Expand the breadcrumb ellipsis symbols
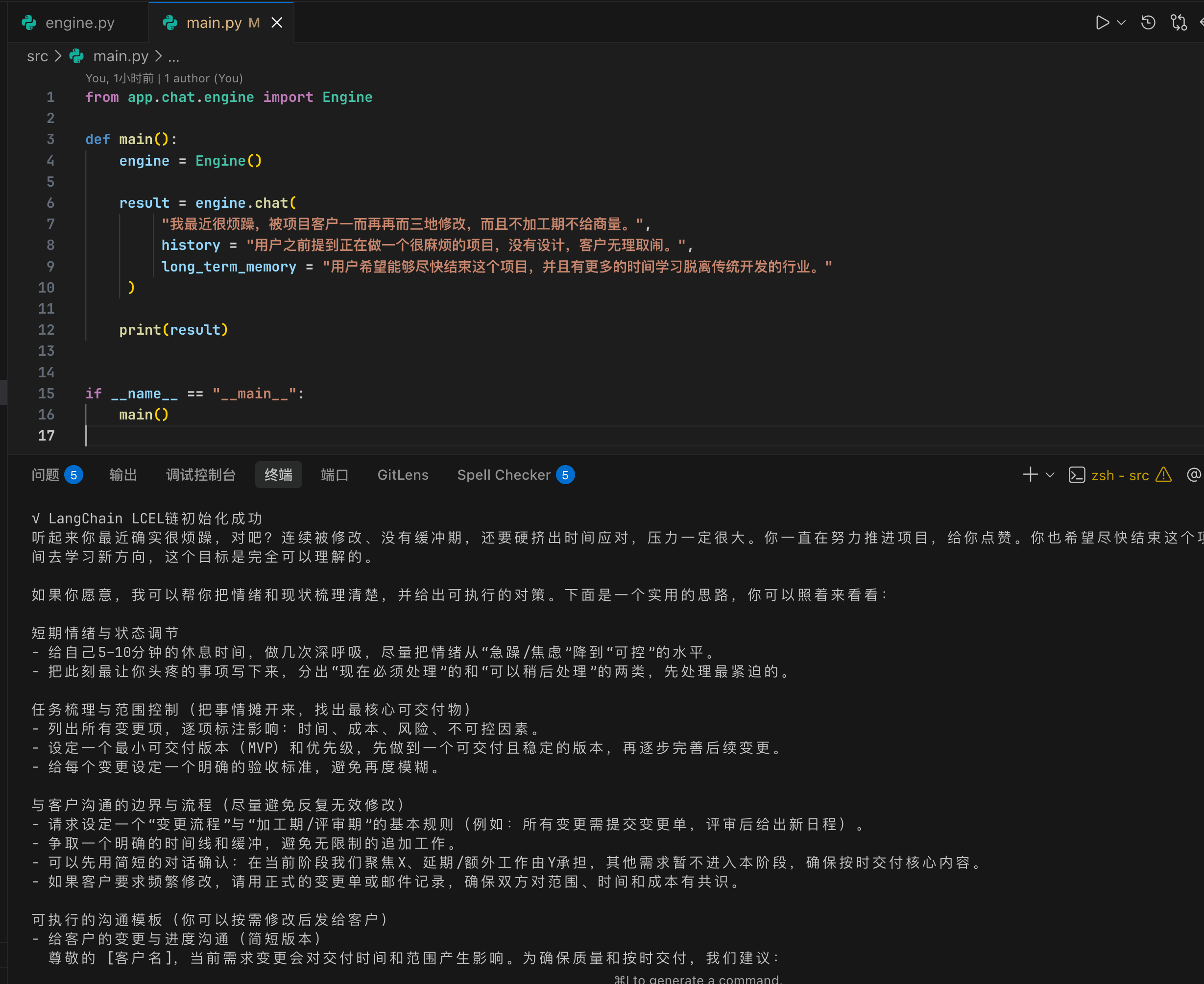Viewport: 1204px width, 984px height. pyautogui.click(x=173, y=56)
